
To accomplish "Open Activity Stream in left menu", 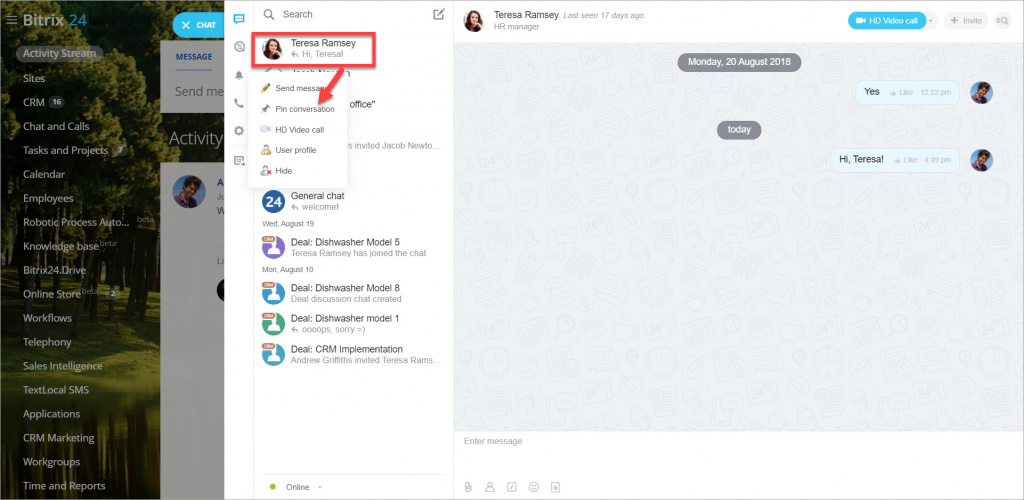I will [59, 54].
